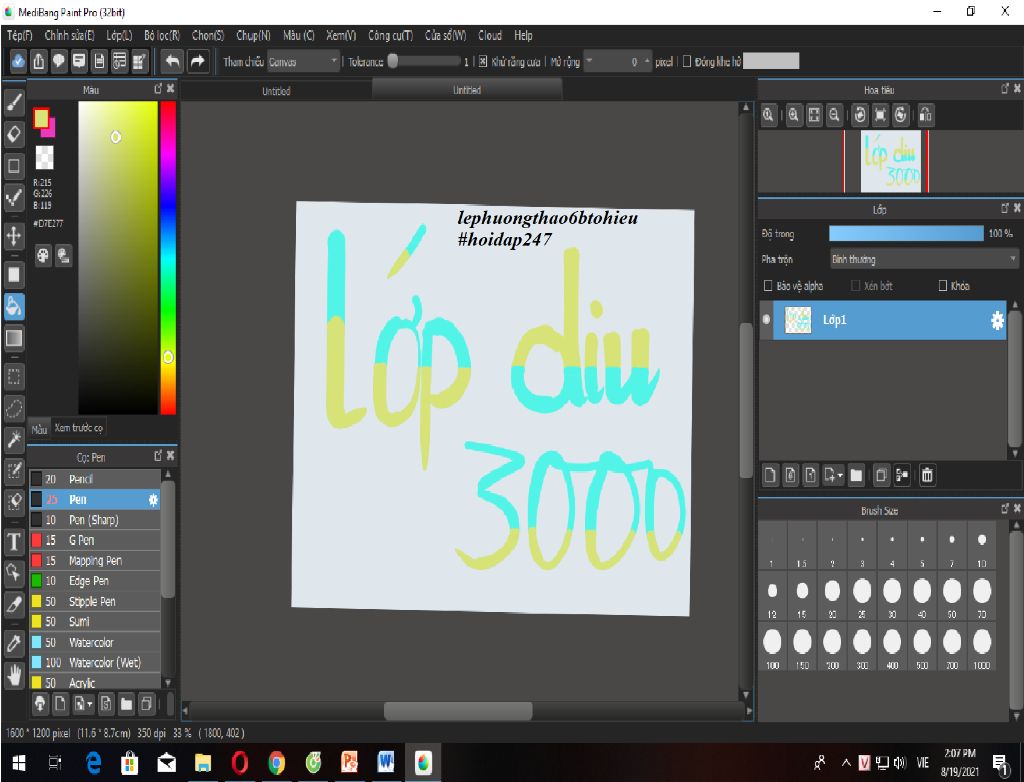Screen dimensions: 1024x782
Task: Select Watercolor (Wet) brush
Action: tap(95, 662)
